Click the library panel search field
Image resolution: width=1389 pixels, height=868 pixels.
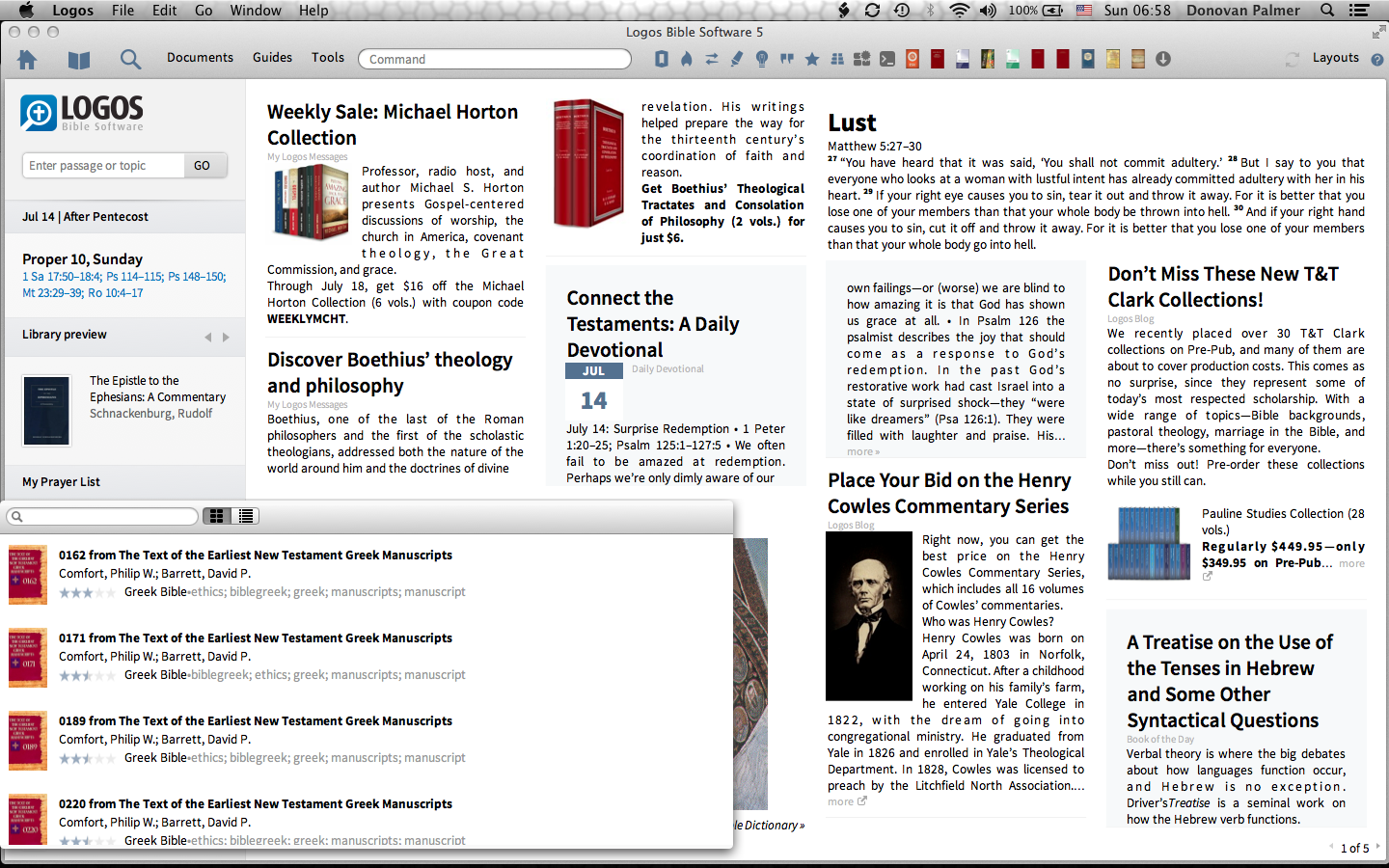pyautogui.click(x=103, y=516)
